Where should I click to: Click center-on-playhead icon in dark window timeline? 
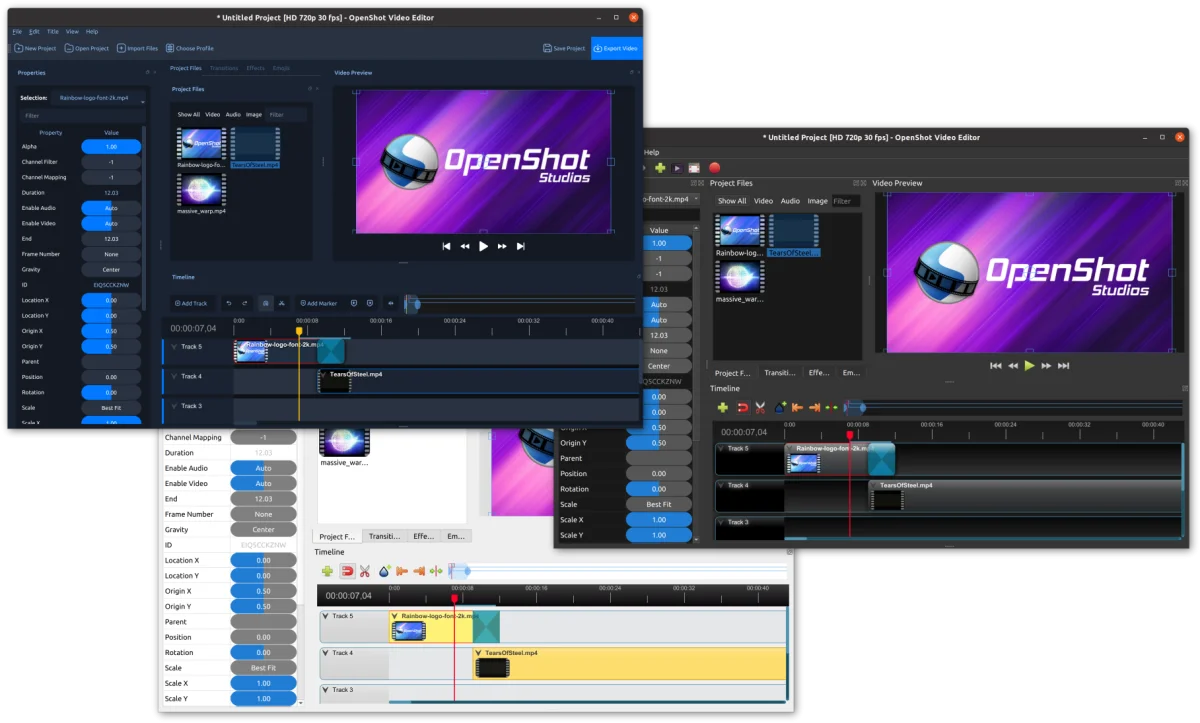coord(831,407)
